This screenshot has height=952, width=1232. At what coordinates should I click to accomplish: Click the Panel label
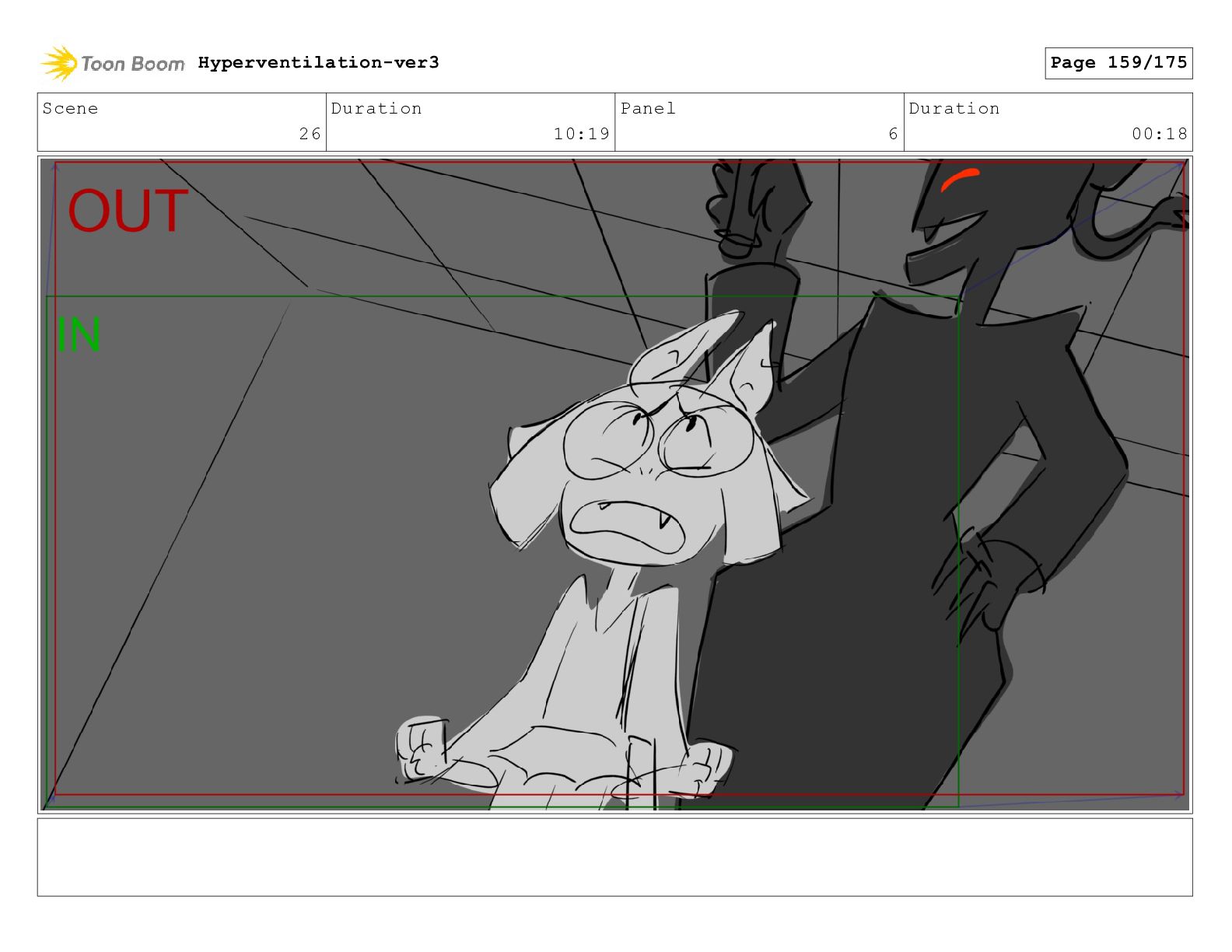point(648,108)
